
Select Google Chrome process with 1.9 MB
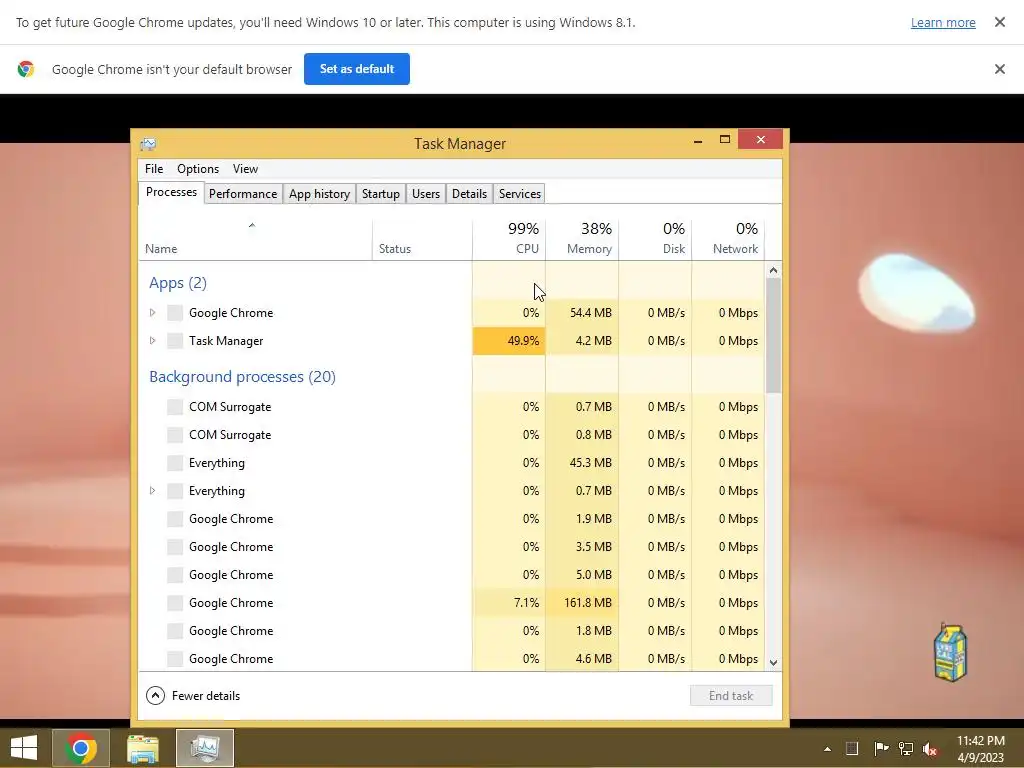point(451,519)
